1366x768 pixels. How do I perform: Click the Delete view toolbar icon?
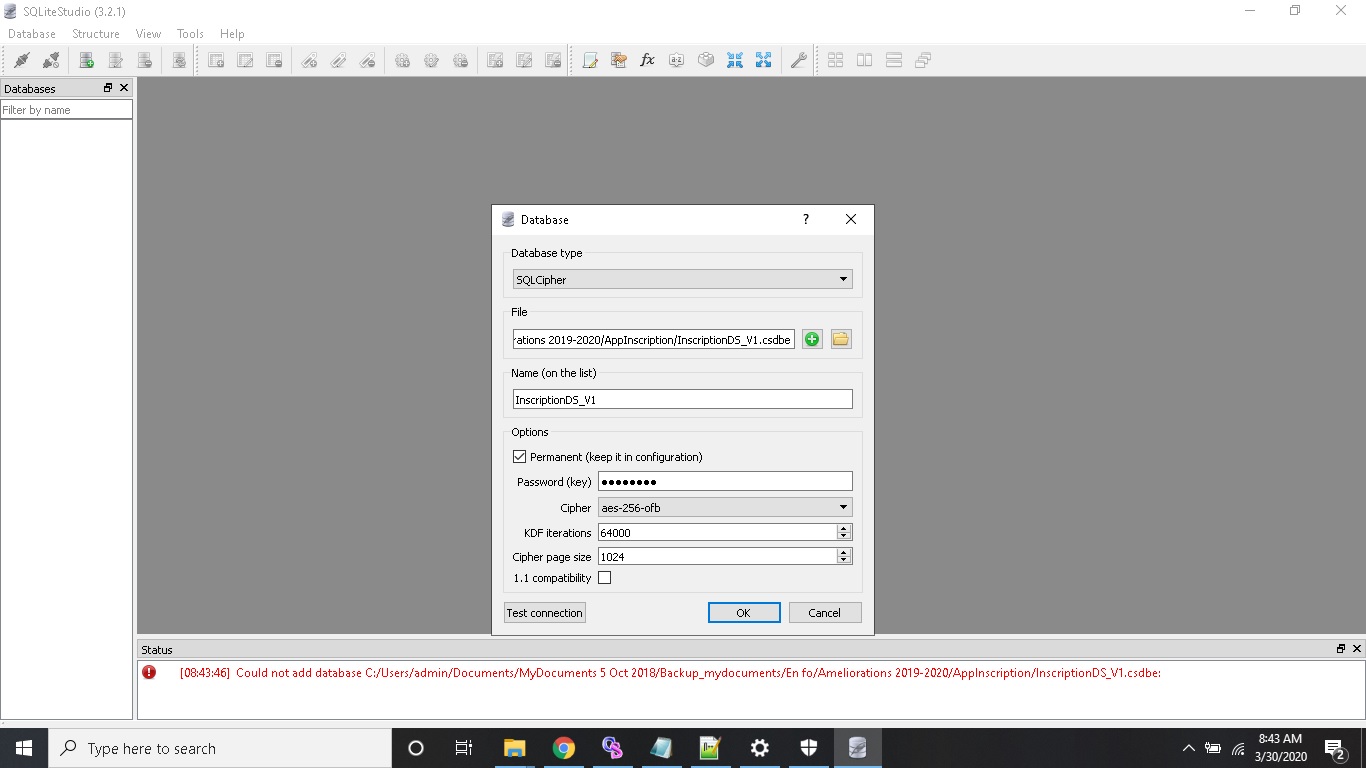553,60
